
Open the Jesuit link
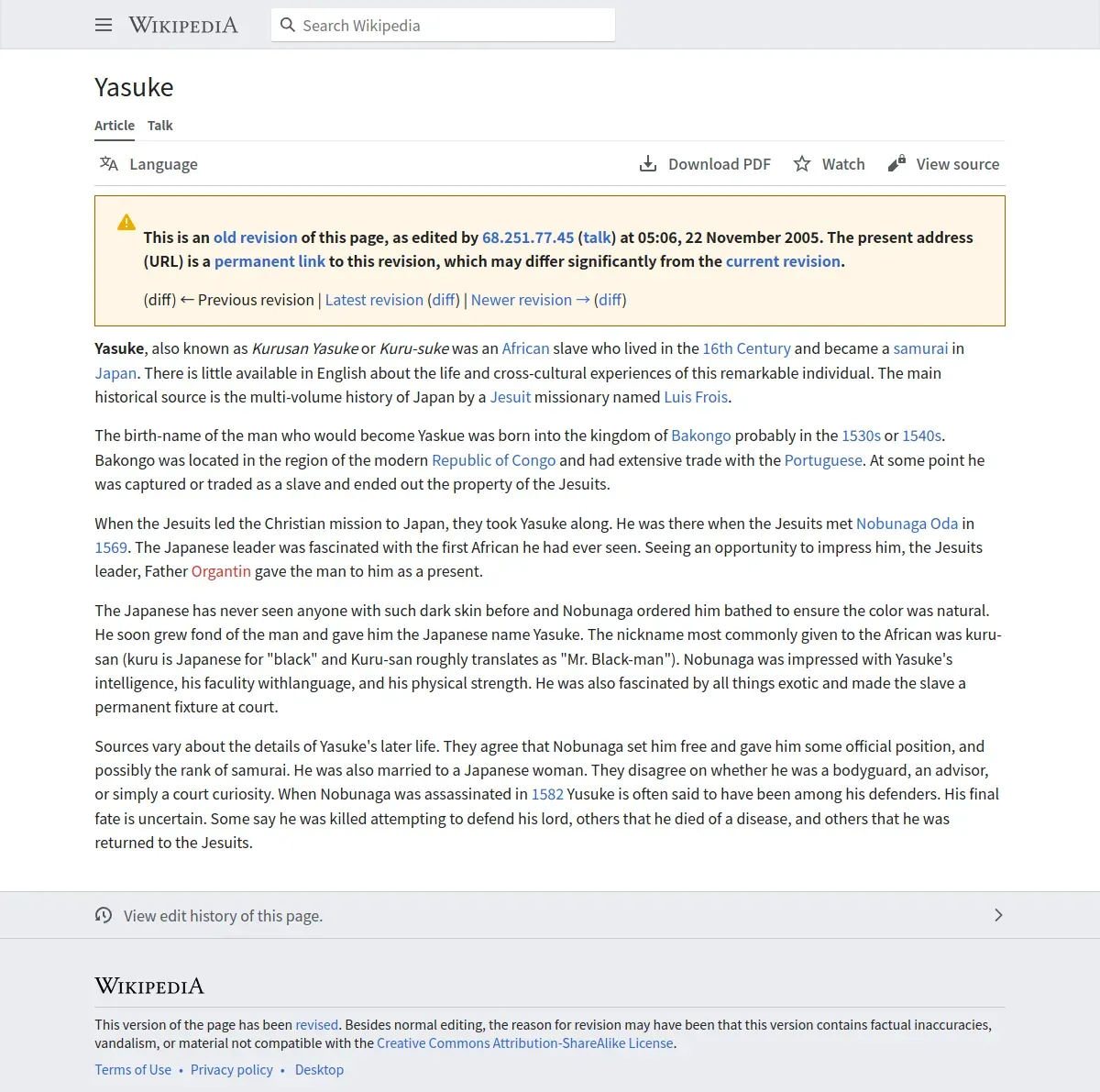click(511, 397)
